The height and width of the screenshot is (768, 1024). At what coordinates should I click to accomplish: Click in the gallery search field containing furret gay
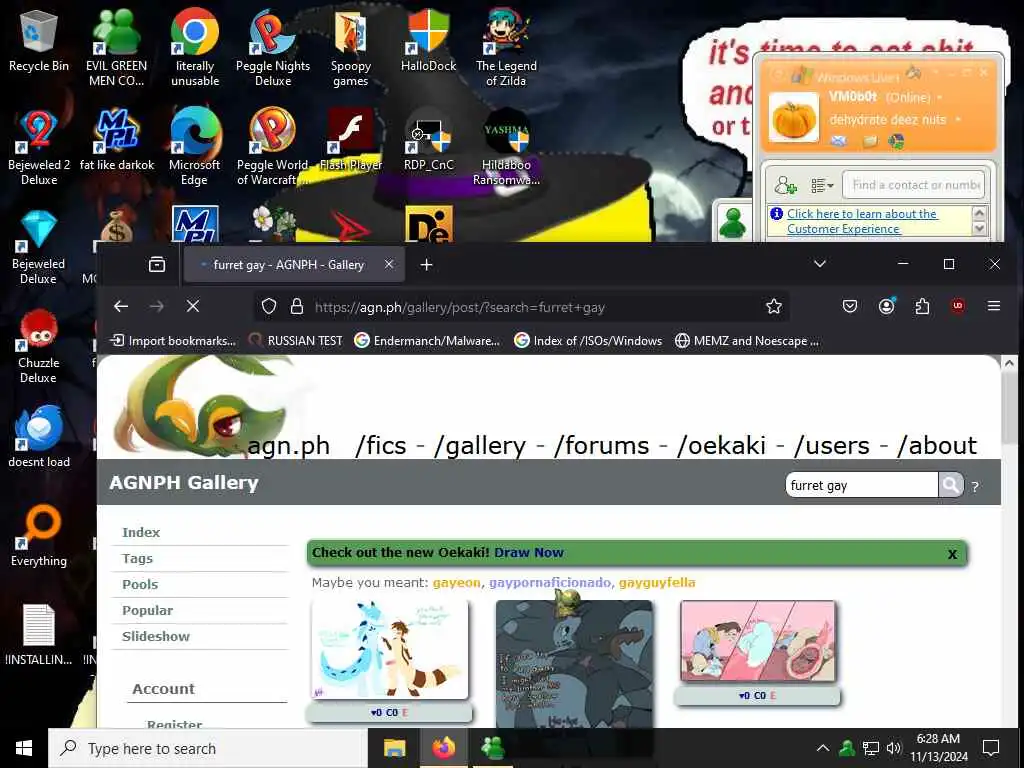click(861, 485)
